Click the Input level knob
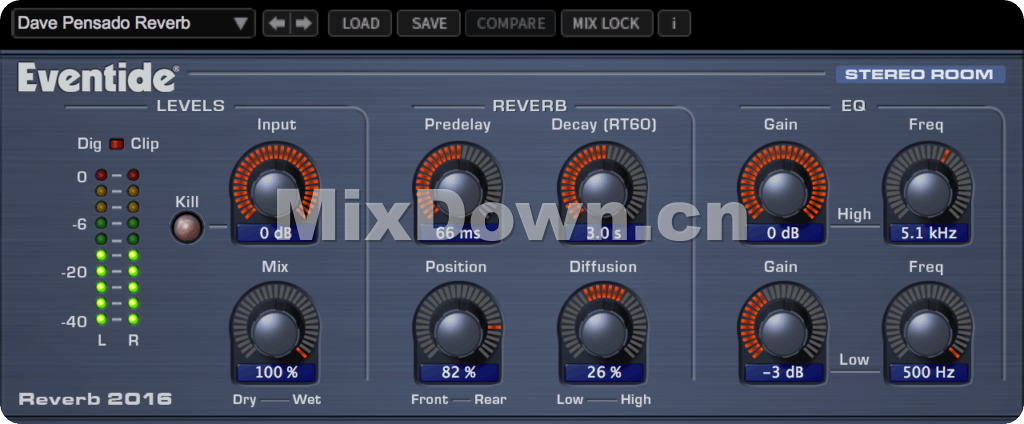 pyautogui.click(x=276, y=187)
